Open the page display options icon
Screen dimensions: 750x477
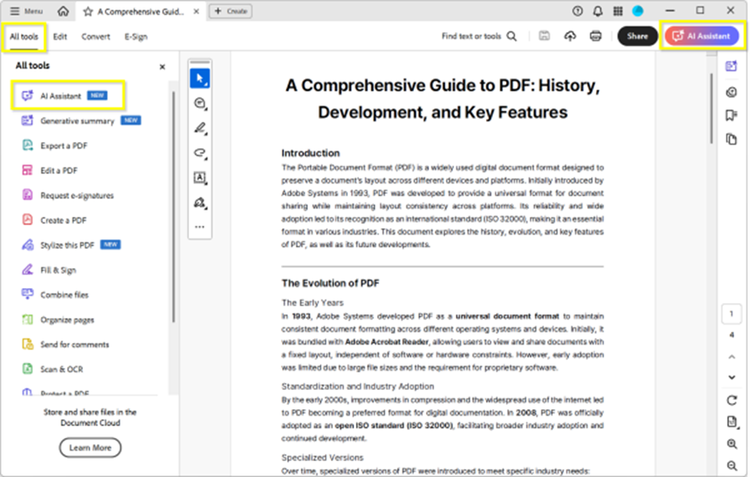tap(732, 422)
